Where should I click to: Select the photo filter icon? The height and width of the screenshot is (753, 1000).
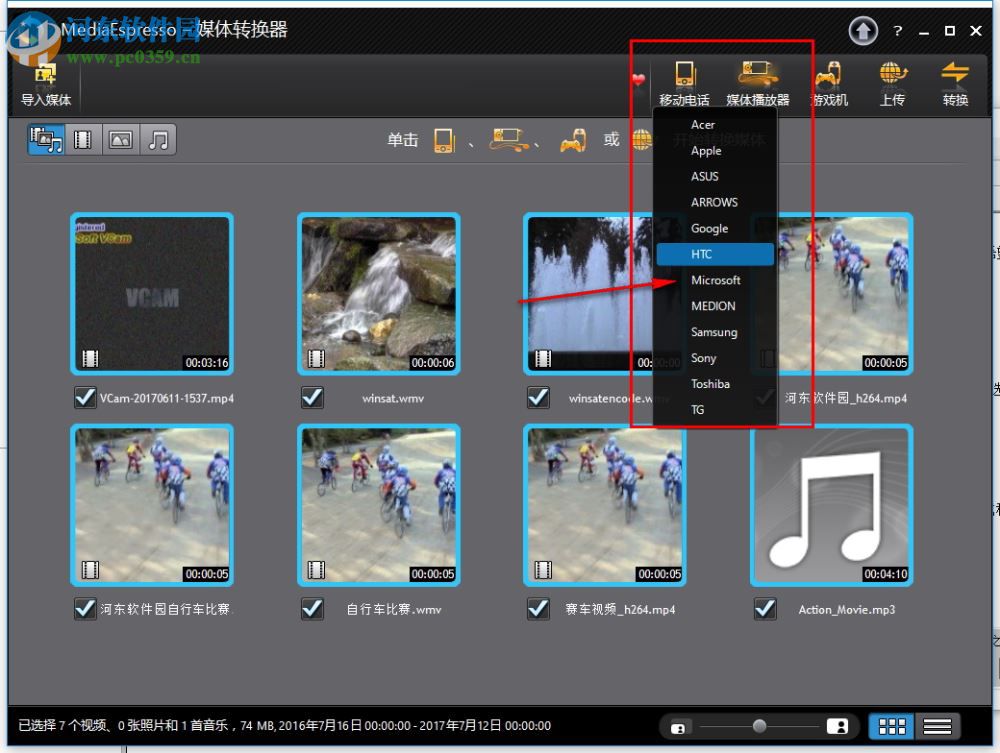(120, 139)
